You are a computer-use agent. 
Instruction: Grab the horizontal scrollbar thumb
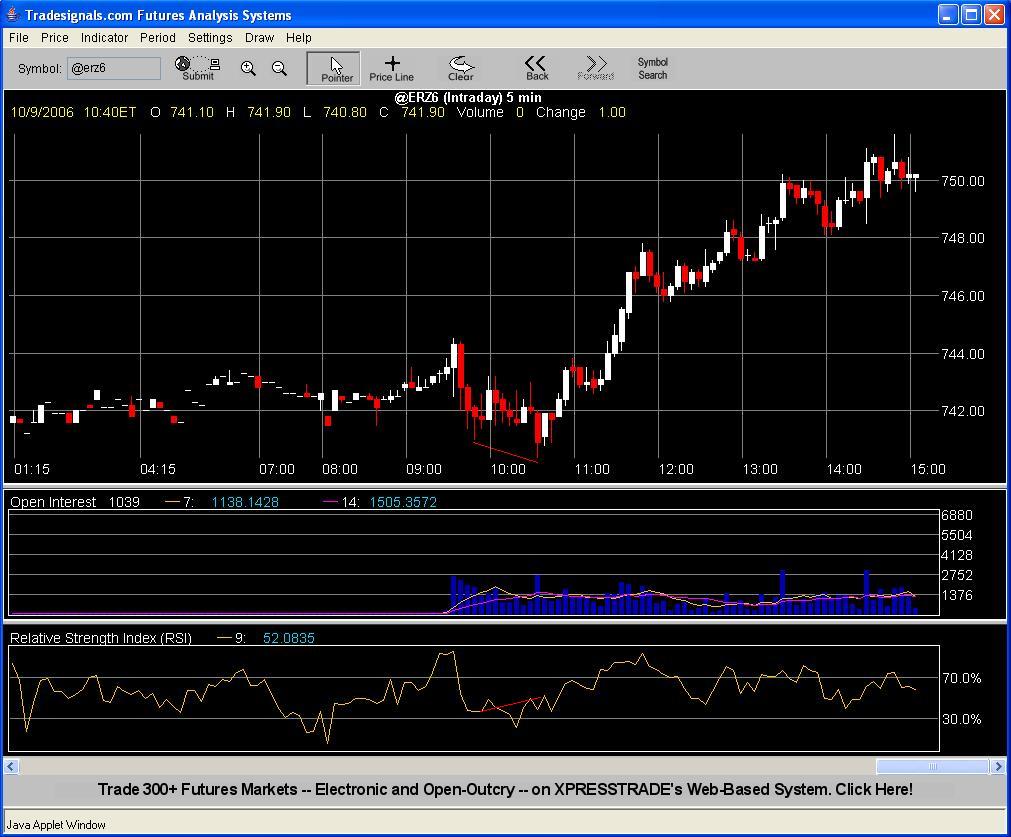[932, 766]
